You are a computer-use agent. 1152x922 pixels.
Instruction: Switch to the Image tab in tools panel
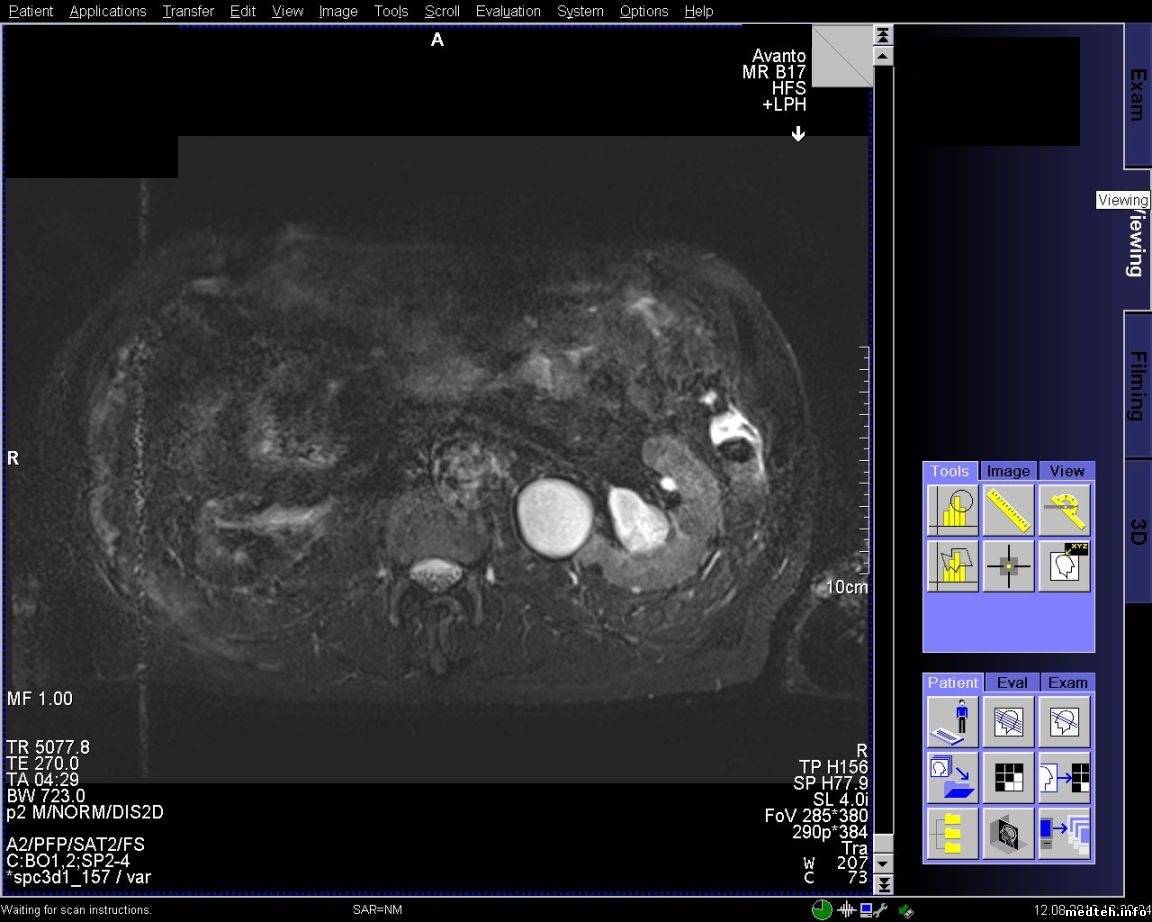click(x=1008, y=471)
